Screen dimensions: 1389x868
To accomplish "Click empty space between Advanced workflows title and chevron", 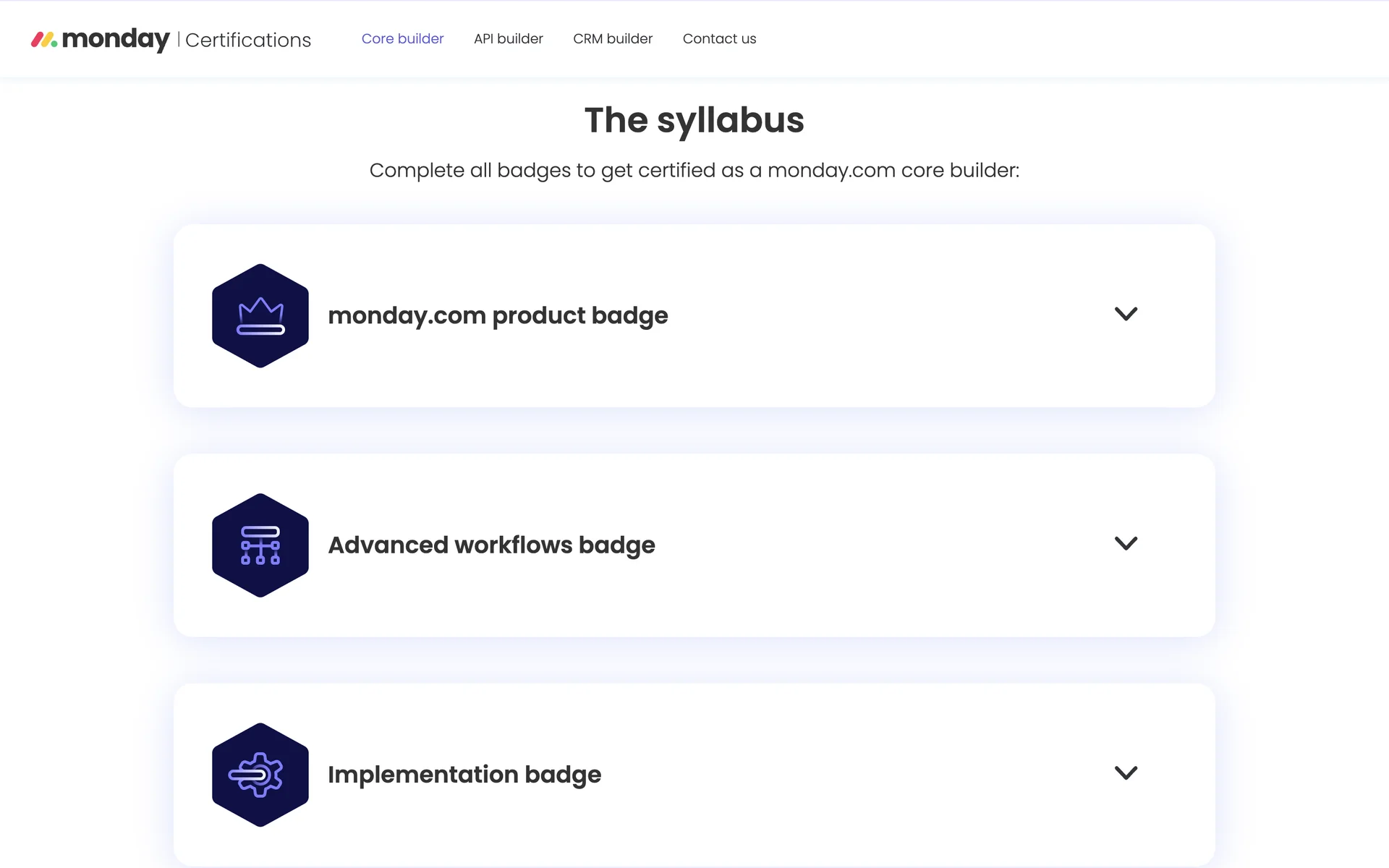I will point(883,545).
